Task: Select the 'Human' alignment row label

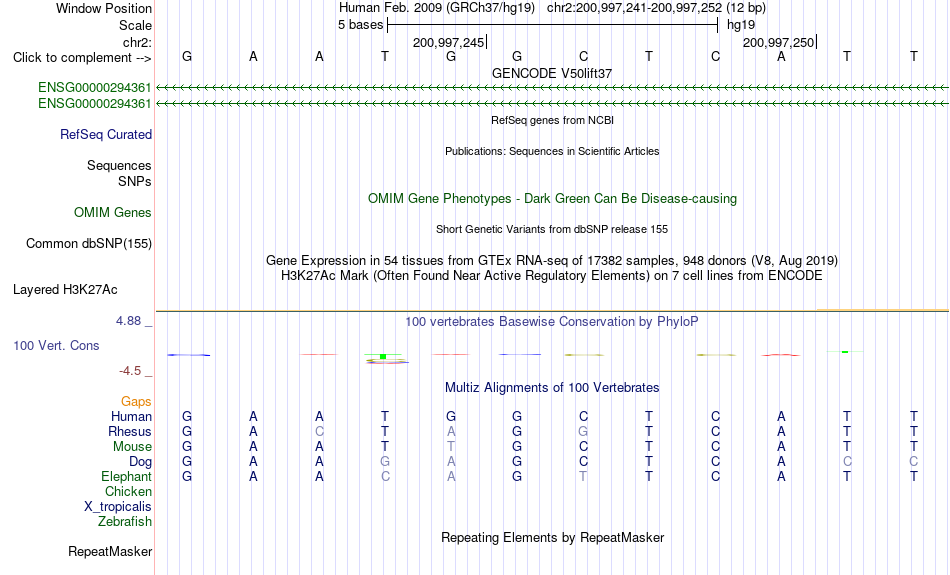Action: (131, 417)
